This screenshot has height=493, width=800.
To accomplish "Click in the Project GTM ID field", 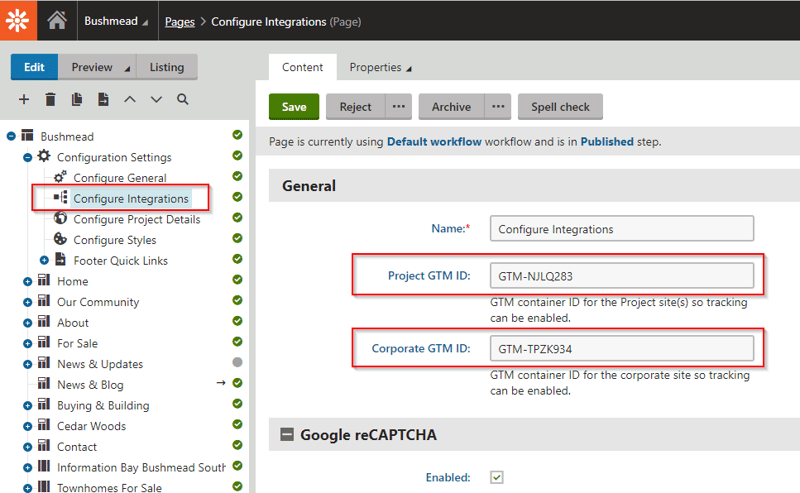I will tap(621, 276).
